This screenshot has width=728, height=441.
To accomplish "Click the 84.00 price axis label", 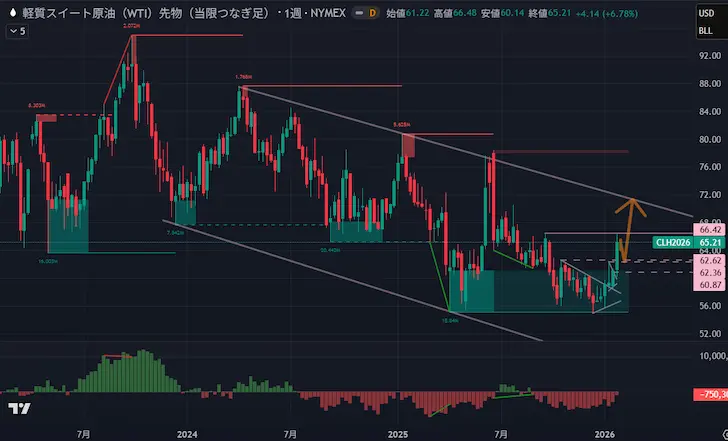I will coord(710,111).
